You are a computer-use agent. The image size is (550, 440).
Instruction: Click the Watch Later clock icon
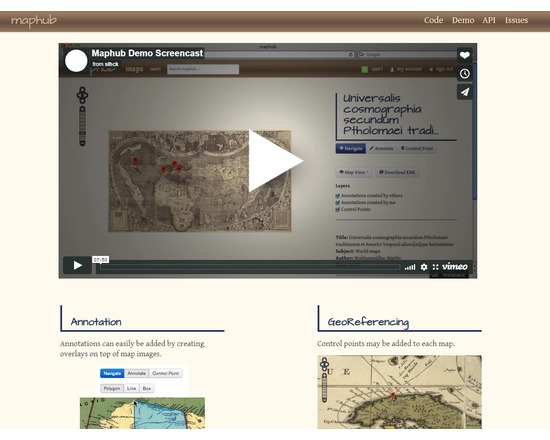coord(464,74)
